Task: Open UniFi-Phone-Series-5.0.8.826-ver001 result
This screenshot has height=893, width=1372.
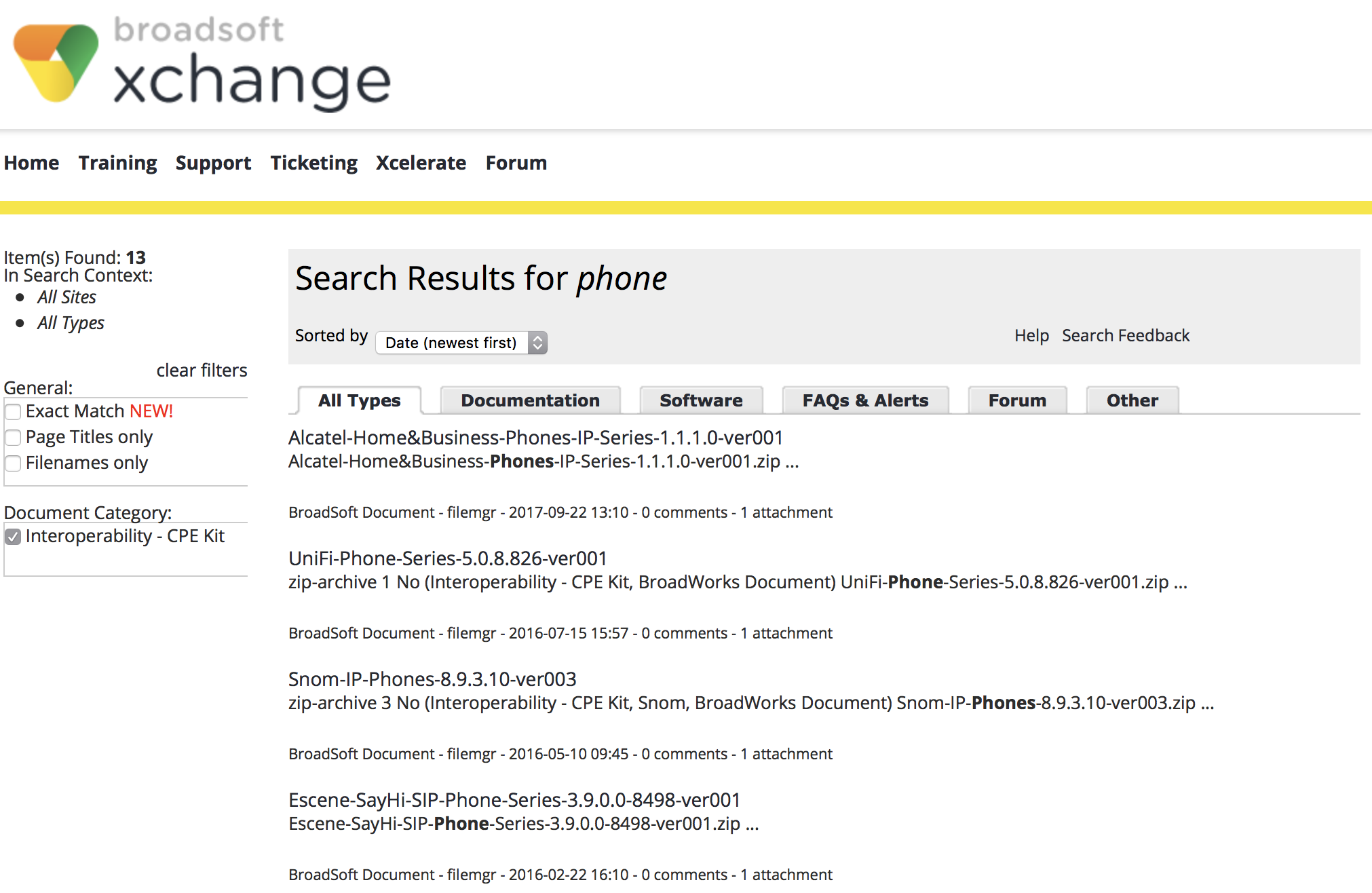Action: [448, 558]
